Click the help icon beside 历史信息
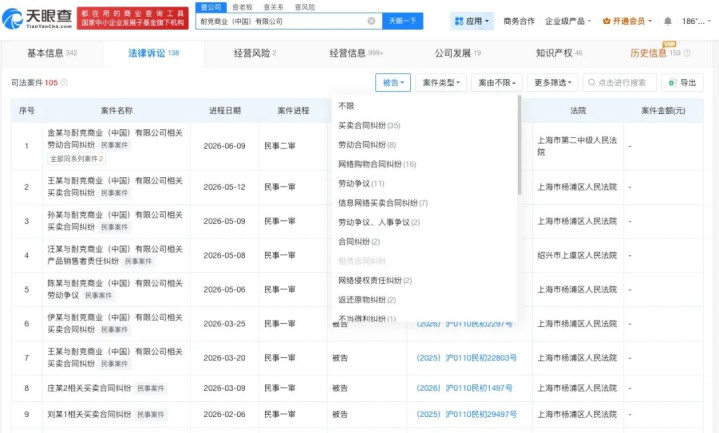719x433 pixels. [x=687, y=53]
